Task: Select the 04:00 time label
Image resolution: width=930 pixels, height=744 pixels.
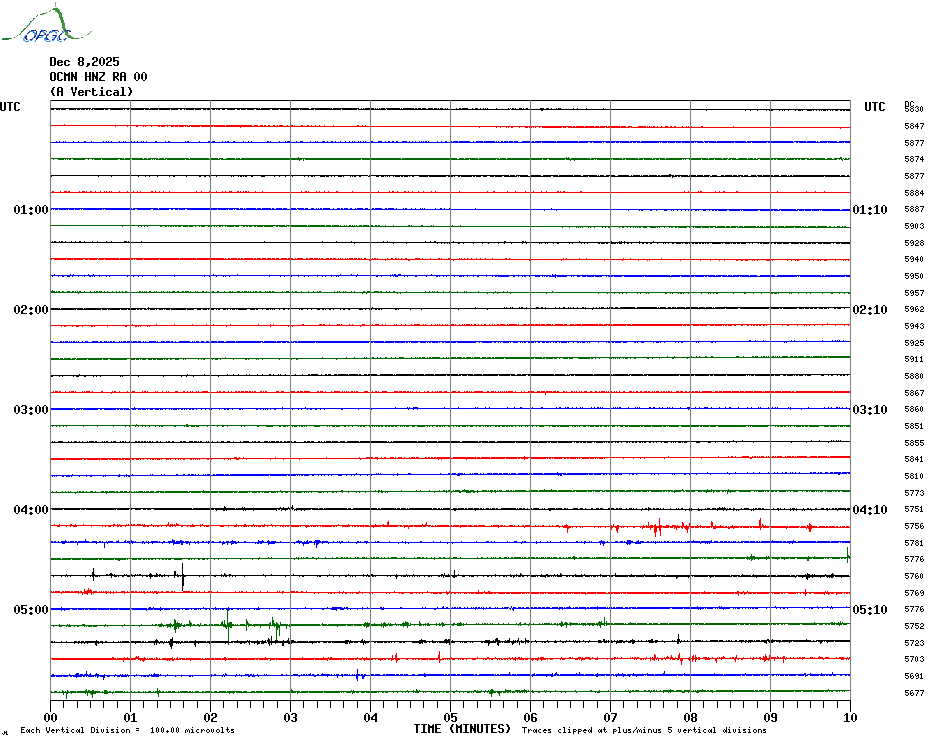Action: [x=31, y=510]
